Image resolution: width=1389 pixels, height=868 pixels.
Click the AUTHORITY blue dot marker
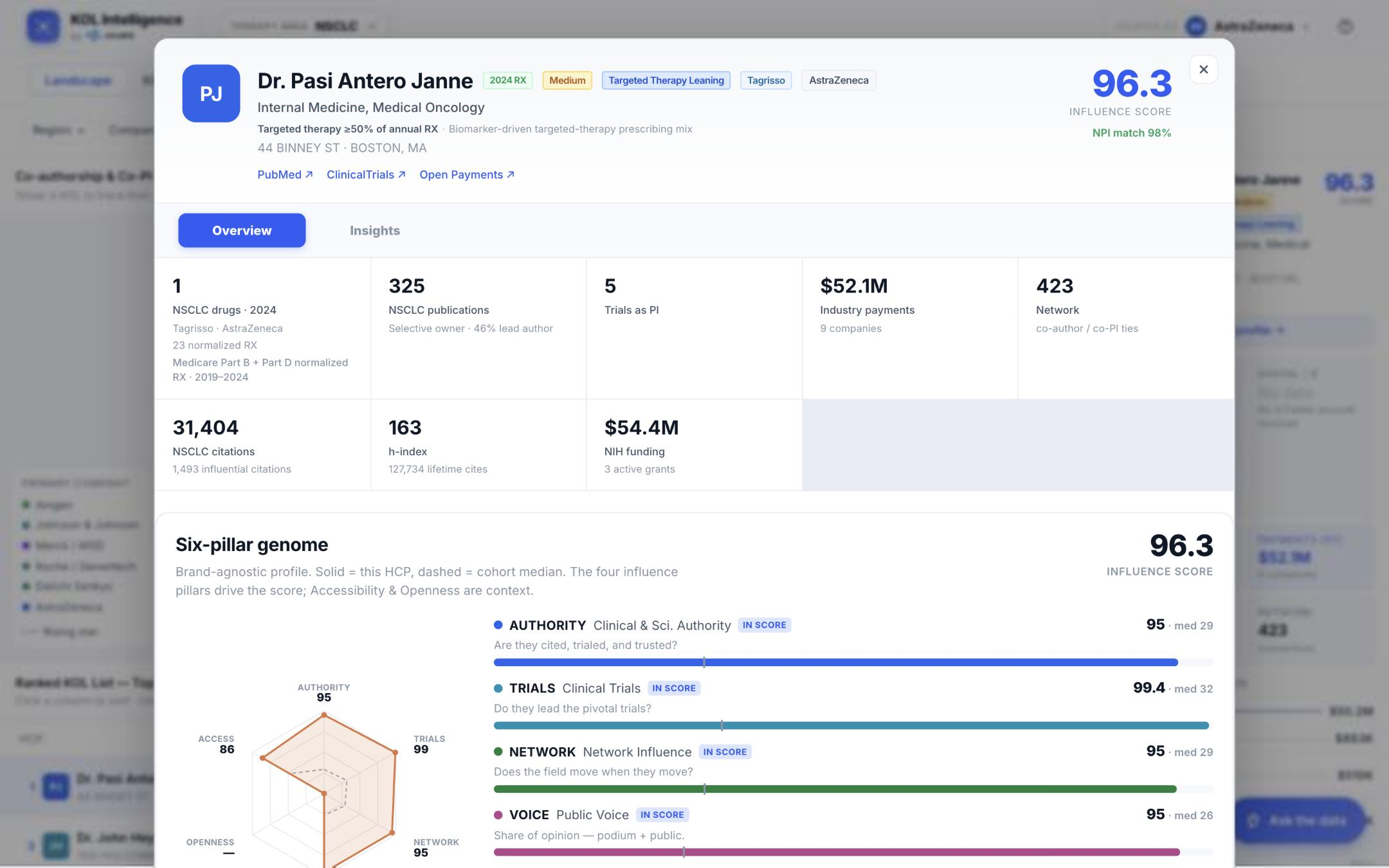[498, 625]
